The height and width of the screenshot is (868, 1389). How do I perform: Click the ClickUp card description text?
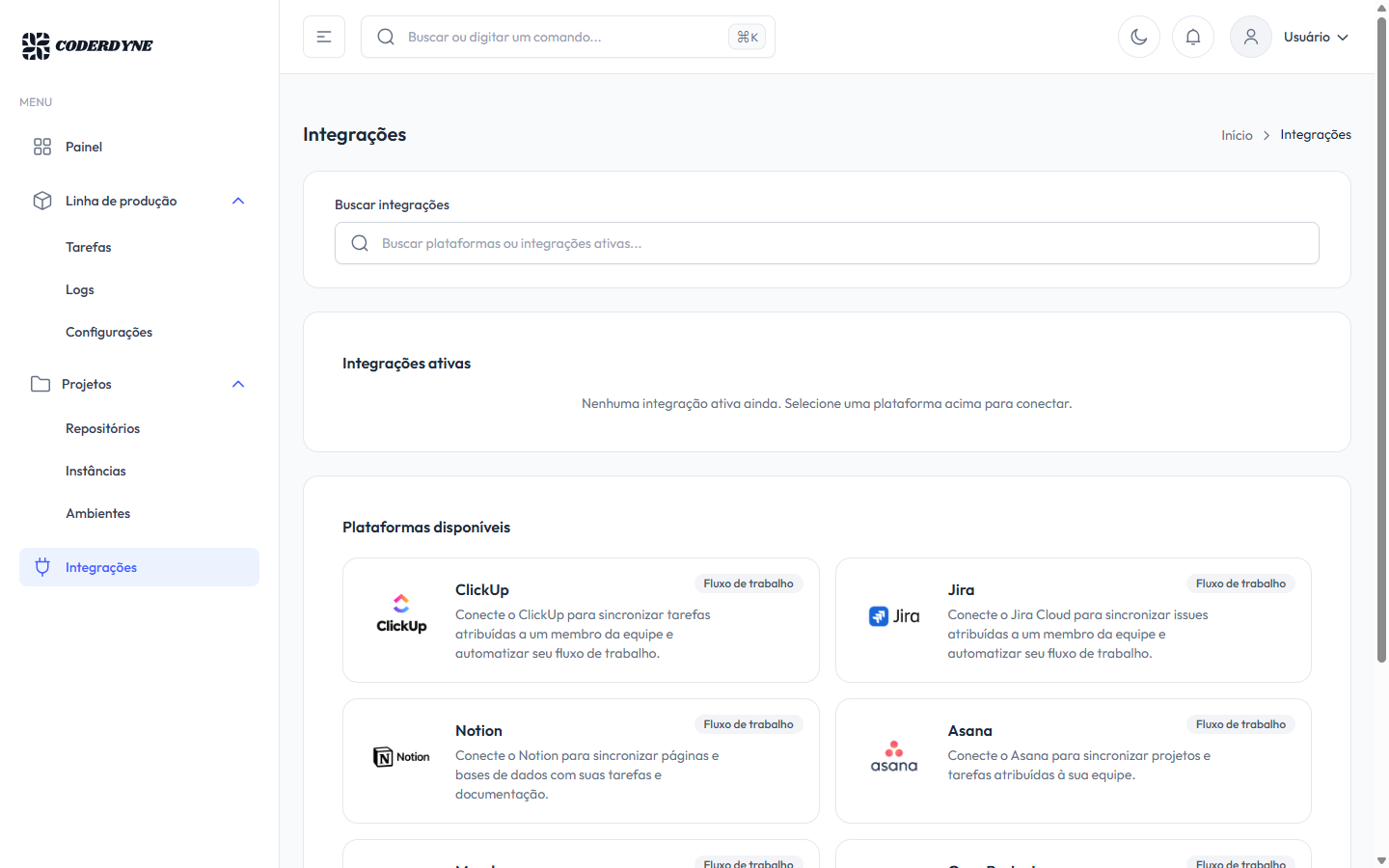(583, 634)
